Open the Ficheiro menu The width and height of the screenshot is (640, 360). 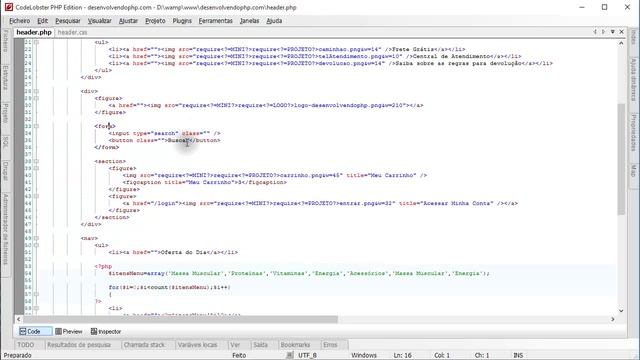pyautogui.click(x=20, y=21)
